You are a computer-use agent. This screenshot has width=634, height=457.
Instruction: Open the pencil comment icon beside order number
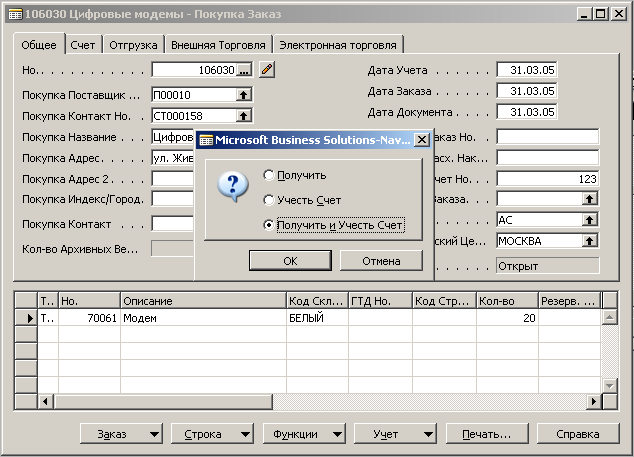[267, 70]
